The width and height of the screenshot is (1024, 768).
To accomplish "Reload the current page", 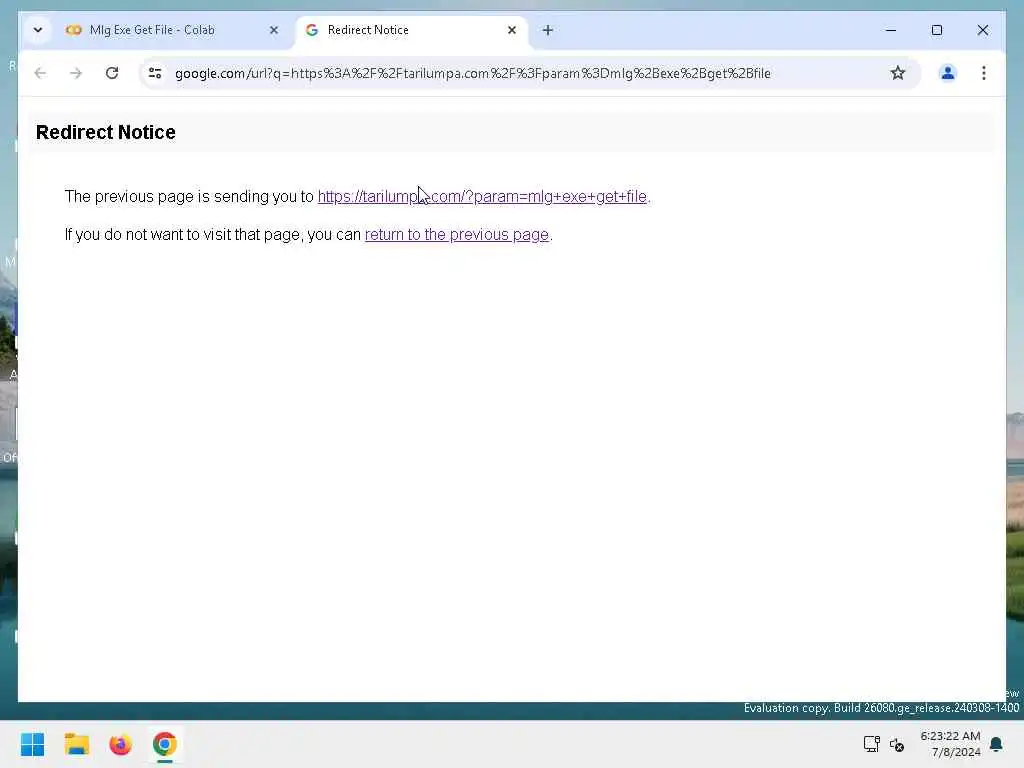I will tap(112, 73).
